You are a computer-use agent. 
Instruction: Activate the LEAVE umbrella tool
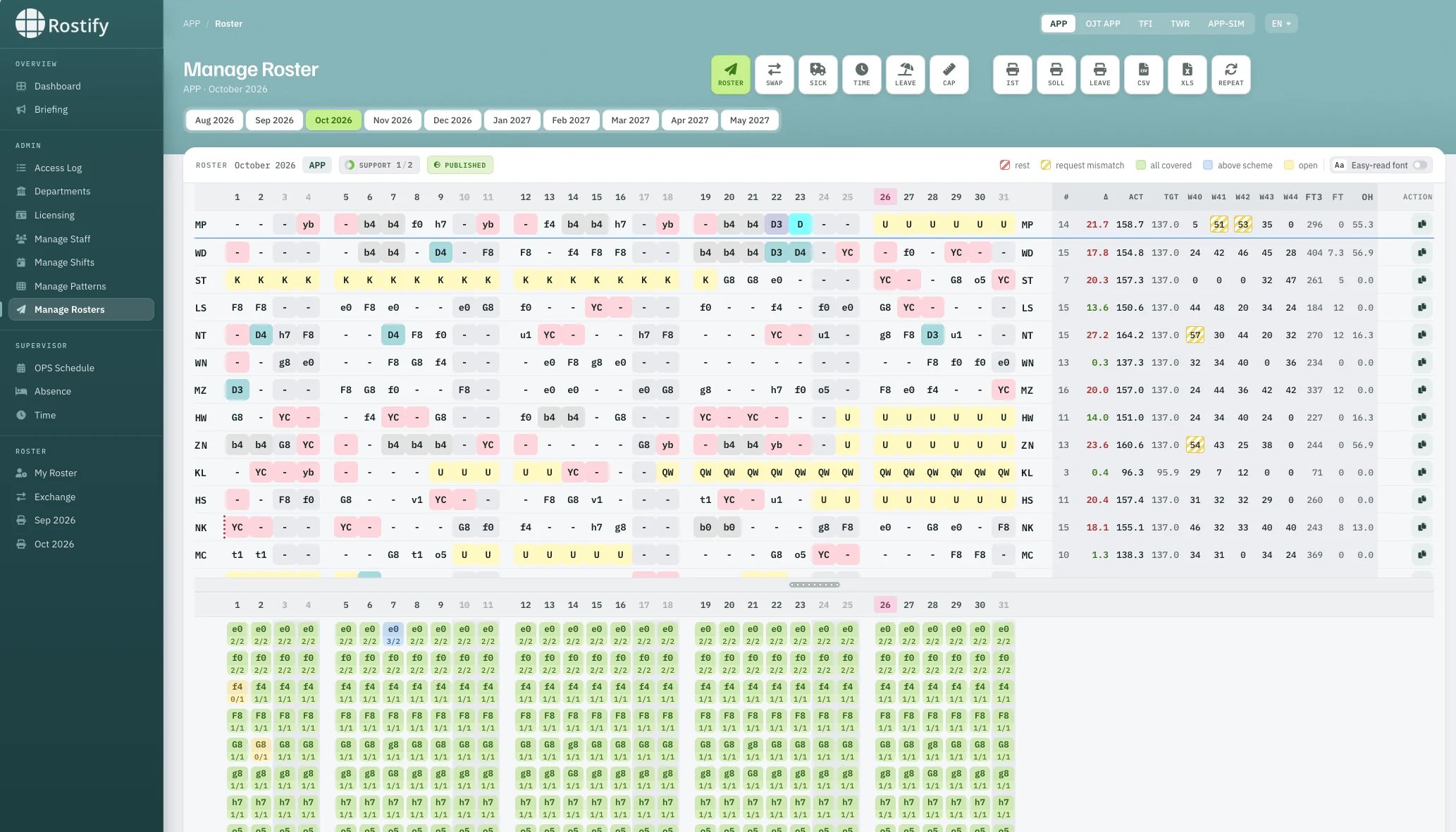[x=905, y=75]
